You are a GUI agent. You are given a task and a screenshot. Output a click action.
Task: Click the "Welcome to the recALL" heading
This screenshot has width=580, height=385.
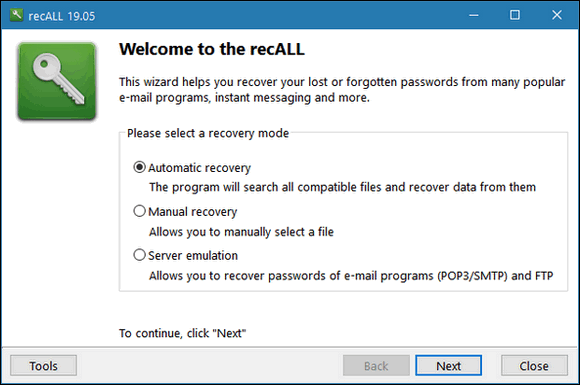coord(212,49)
